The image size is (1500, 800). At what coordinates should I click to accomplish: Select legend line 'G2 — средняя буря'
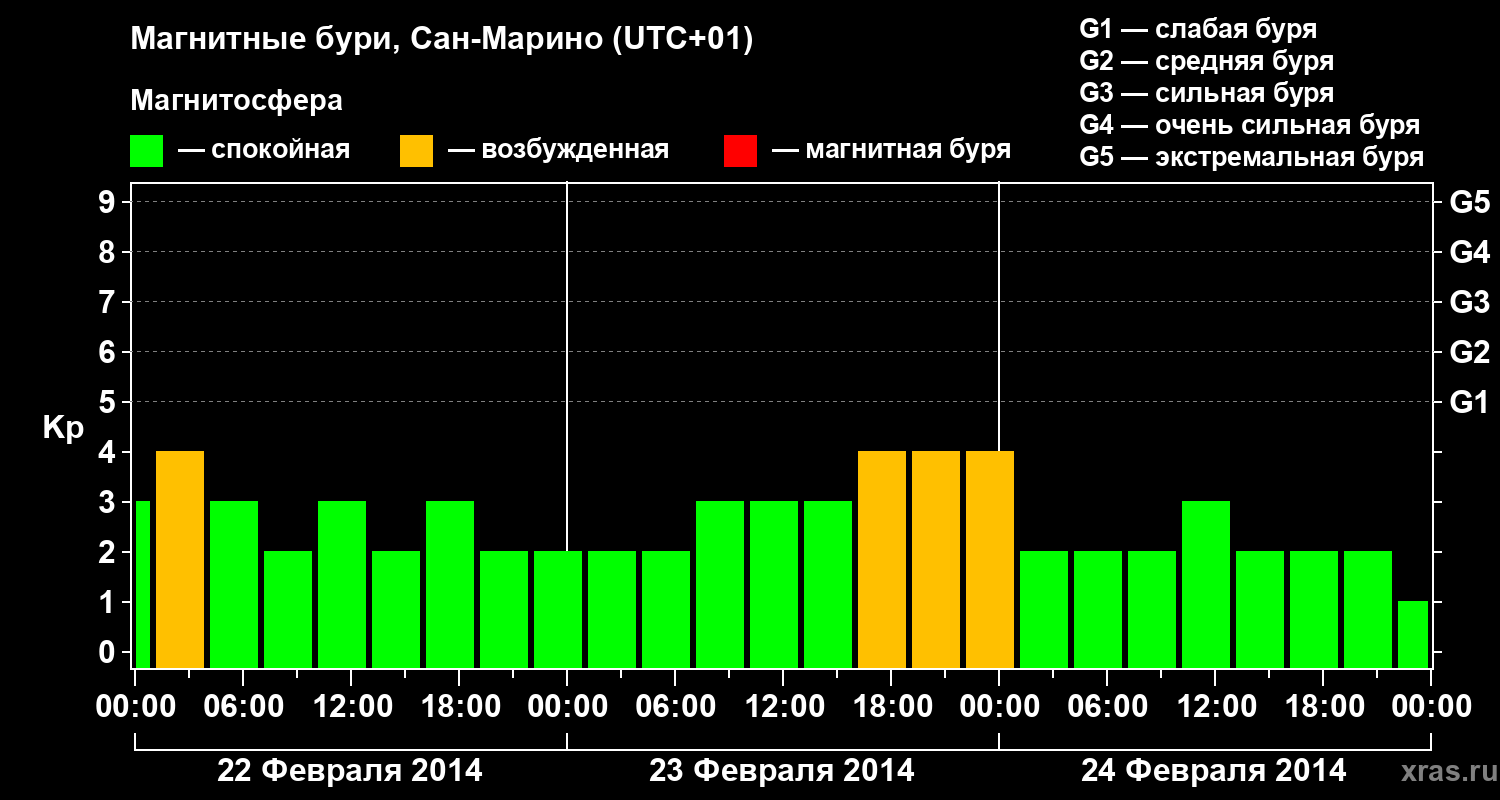click(x=1207, y=61)
